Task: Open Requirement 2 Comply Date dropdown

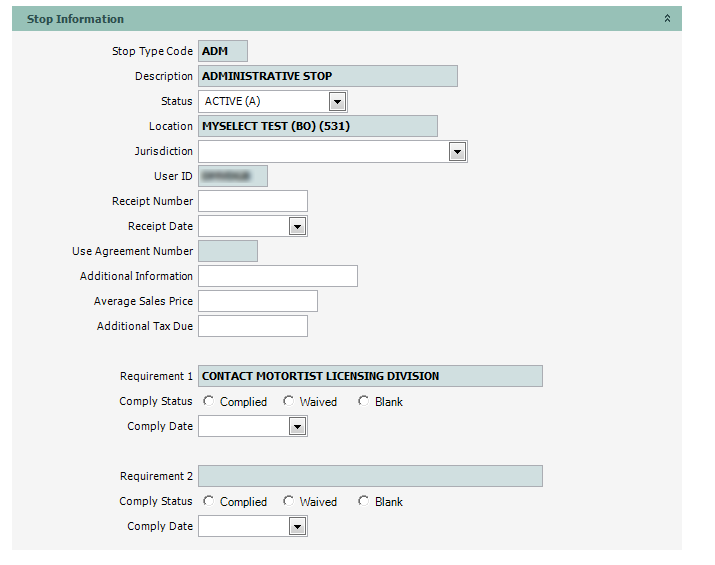Action: 297,526
